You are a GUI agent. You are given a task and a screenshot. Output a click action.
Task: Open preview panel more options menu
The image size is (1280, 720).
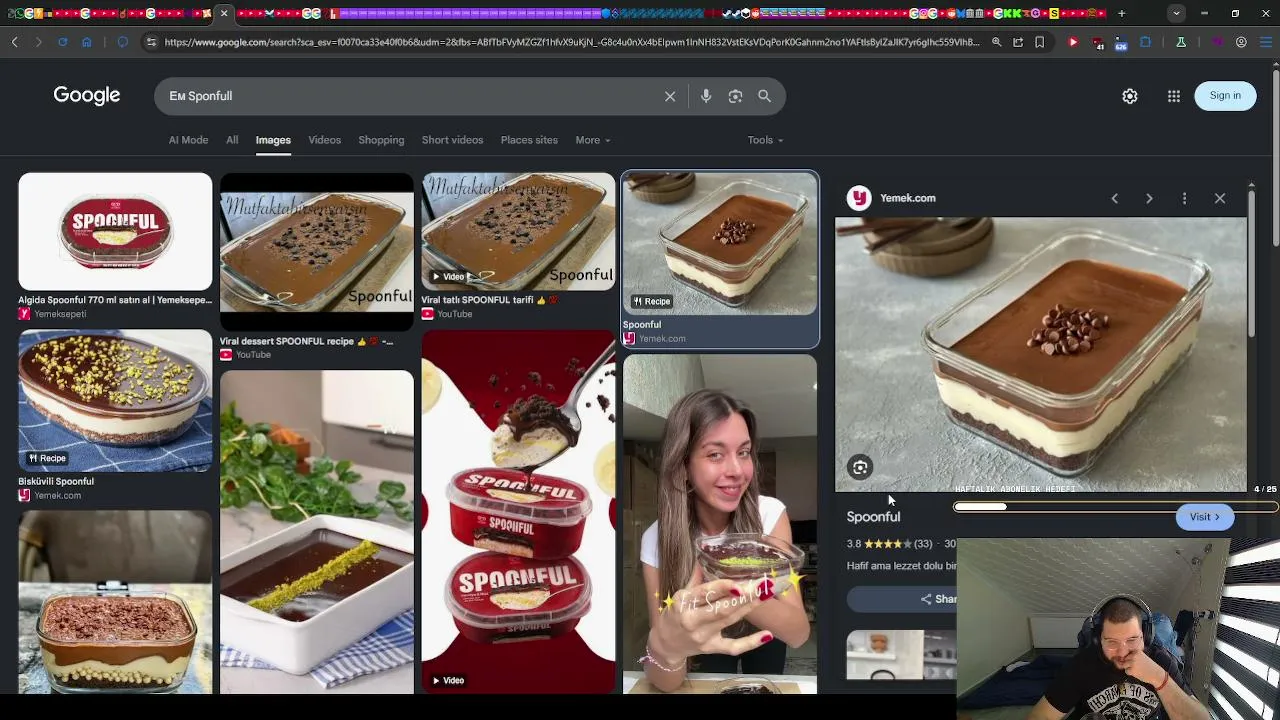(x=1184, y=198)
